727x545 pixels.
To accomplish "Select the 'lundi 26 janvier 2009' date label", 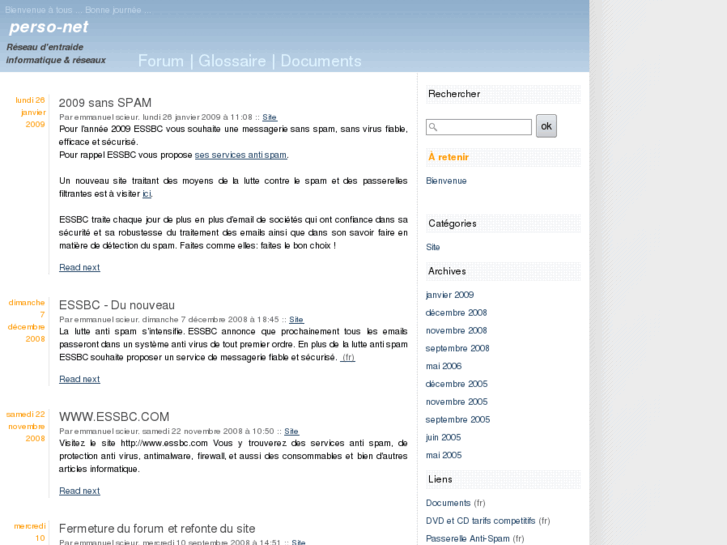I will [x=31, y=112].
